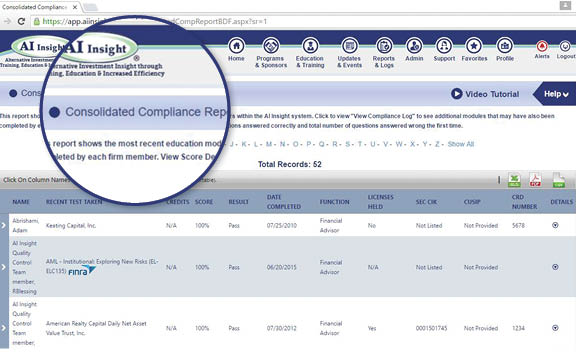The height and width of the screenshot is (360, 576).
Task: Play the Video Tutorial
Action: click(485, 94)
